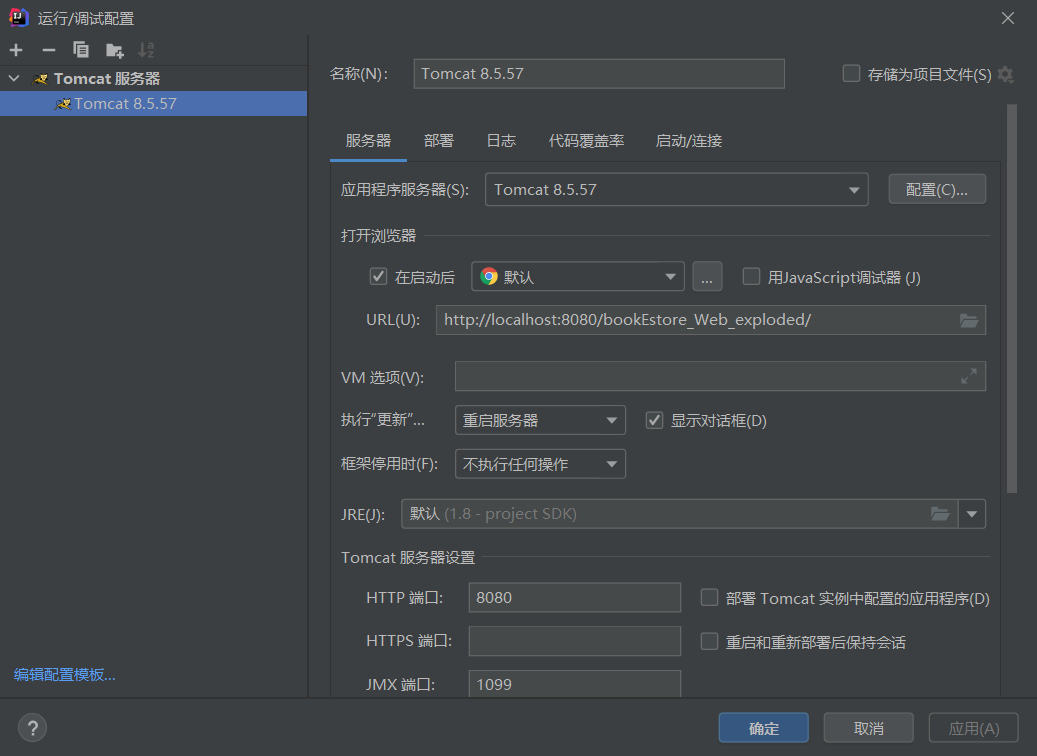
Task: Click the 应用(A) button
Action: [974, 728]
